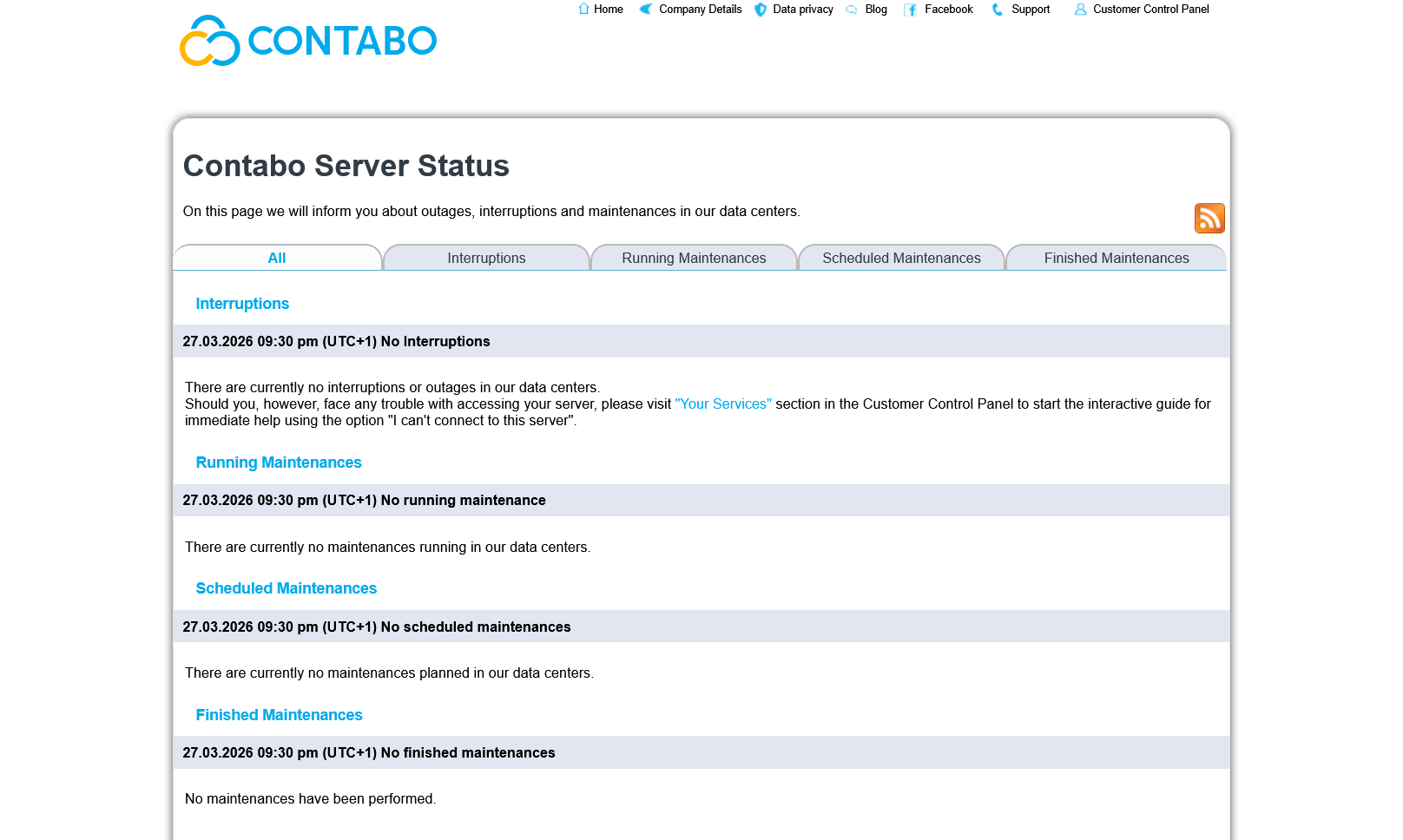Open the Support link
The width and height of the screenshot is (1403, 840).
1031,10
